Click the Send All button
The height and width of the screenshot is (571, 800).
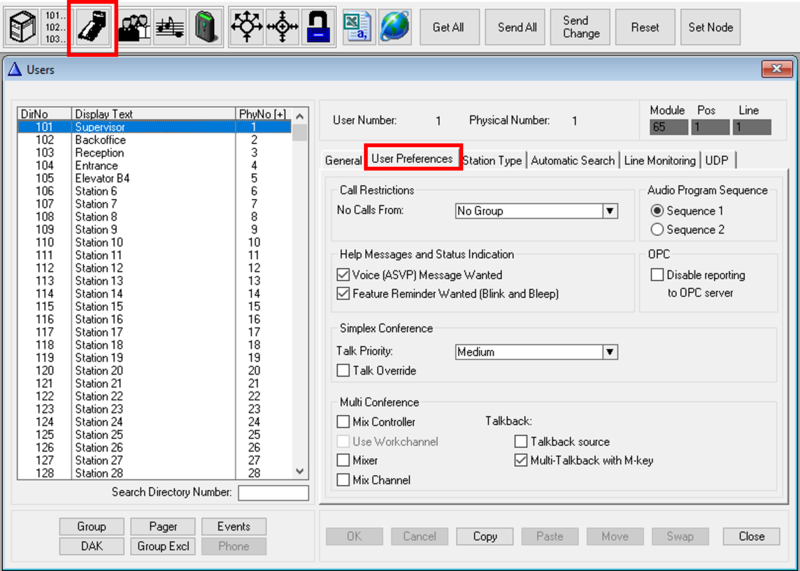(517, 27)
